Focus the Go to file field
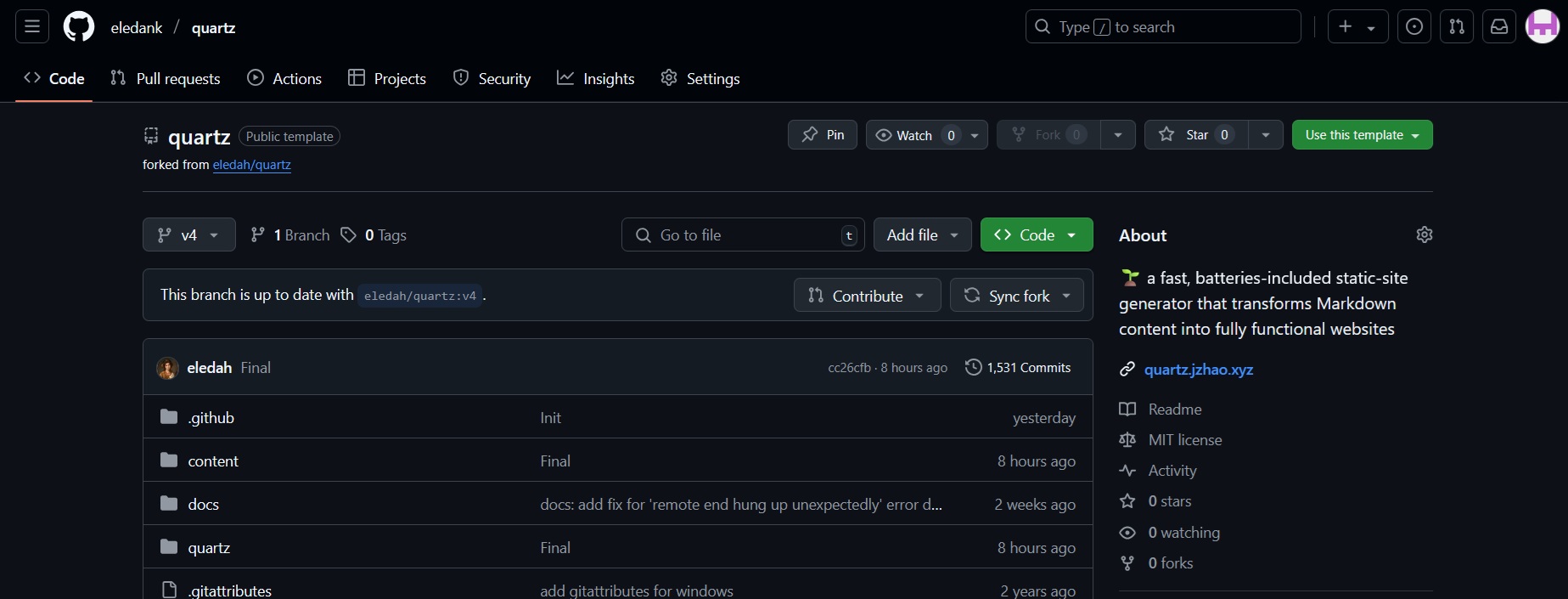This screenshot has width=1568, height=599. pos(743,235)
